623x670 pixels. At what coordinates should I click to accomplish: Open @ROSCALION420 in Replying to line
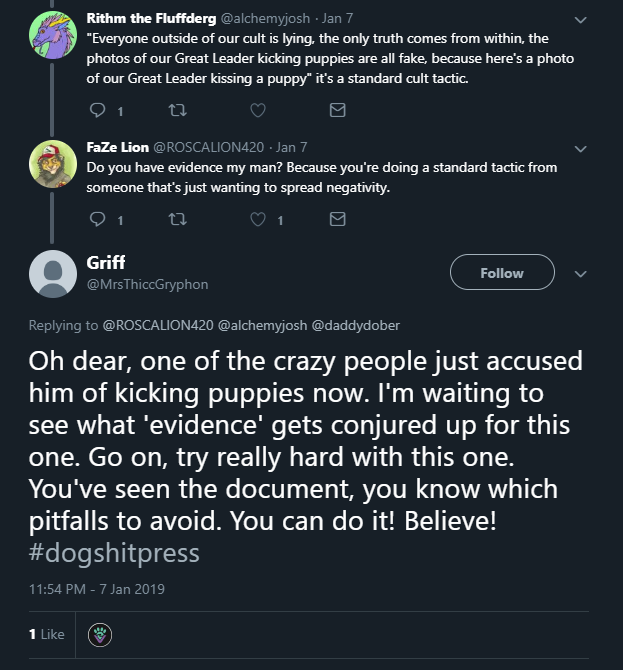(158, 325)
